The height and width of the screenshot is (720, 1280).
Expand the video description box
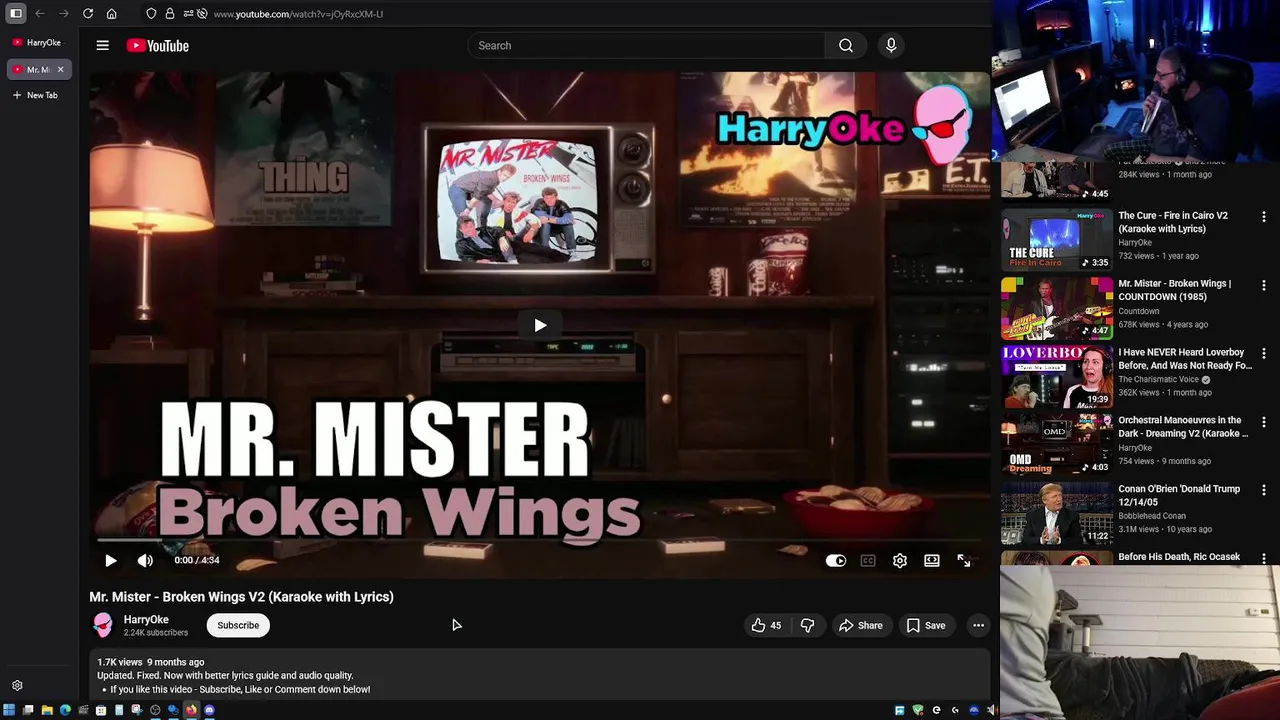540,674
